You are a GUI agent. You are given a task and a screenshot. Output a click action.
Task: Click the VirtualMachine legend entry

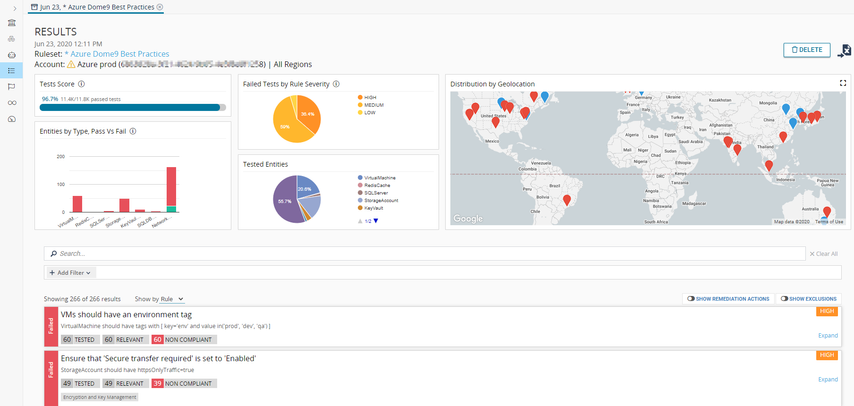click(x=377, y=178)
